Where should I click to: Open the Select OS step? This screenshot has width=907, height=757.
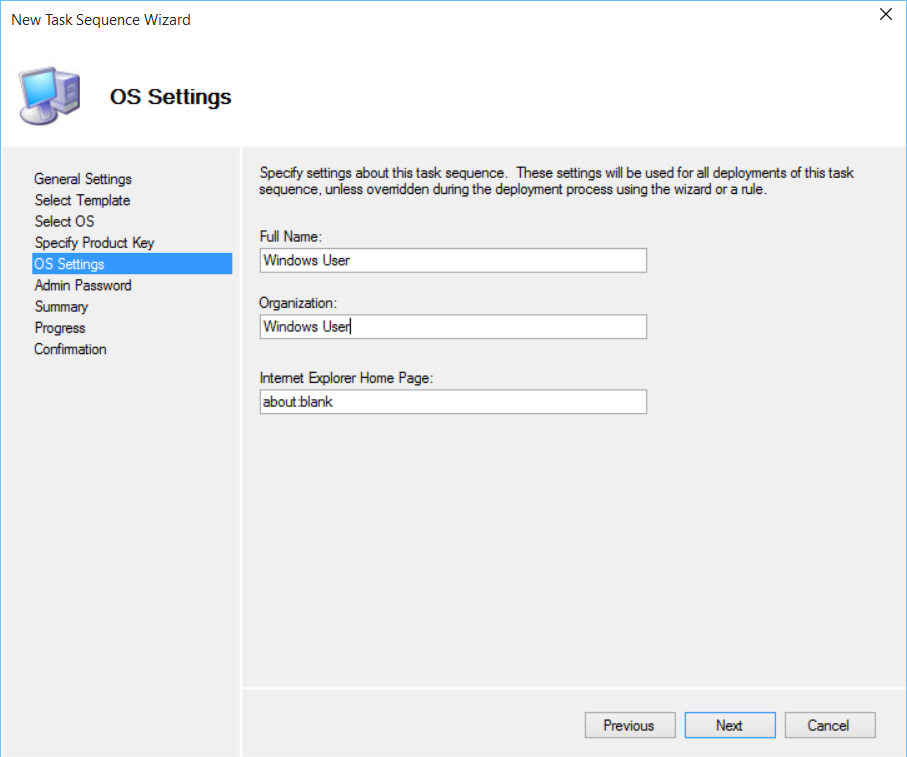[64, 221]
